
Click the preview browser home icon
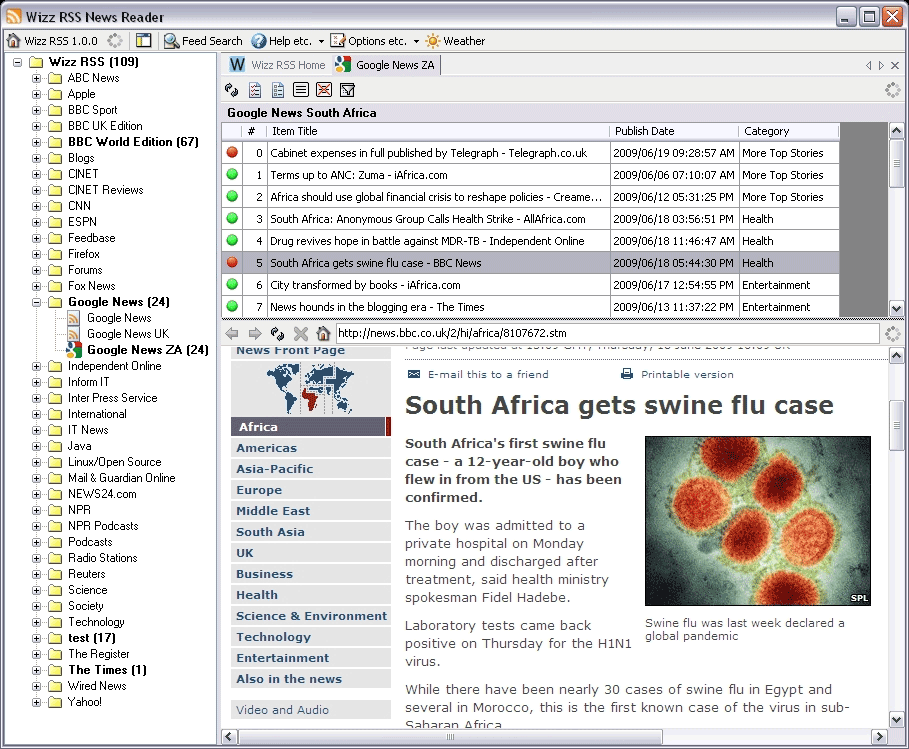[x=323, y=333]
